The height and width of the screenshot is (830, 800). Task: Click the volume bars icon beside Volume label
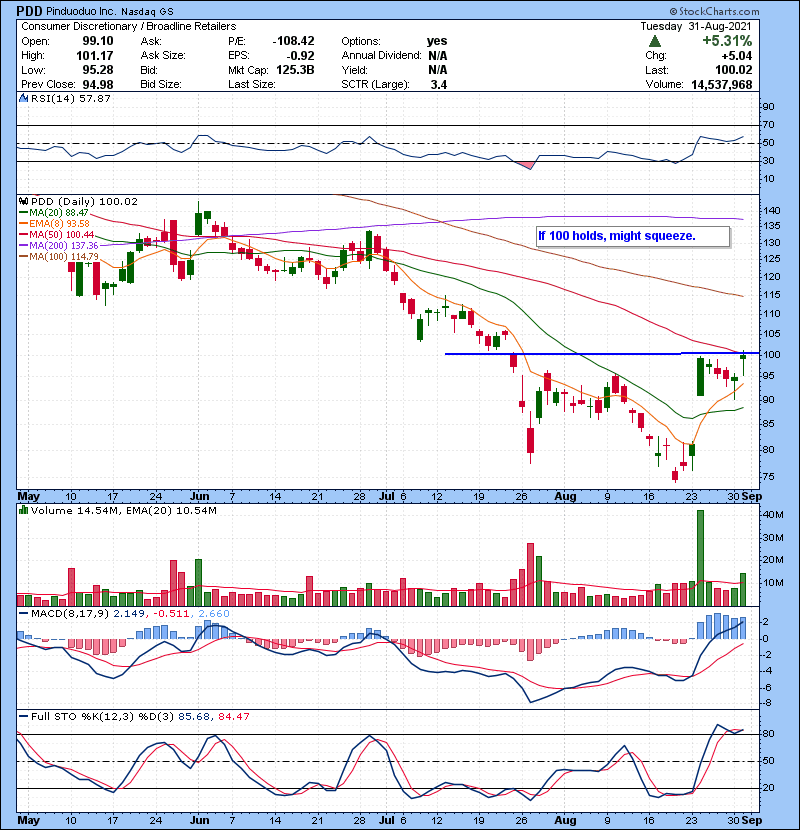click(x=23, y=510)
